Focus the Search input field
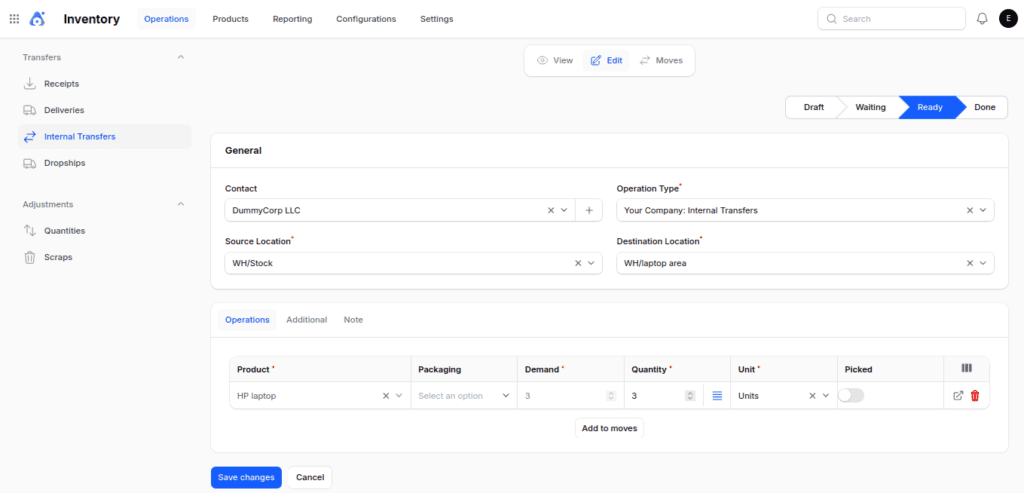 891,19
